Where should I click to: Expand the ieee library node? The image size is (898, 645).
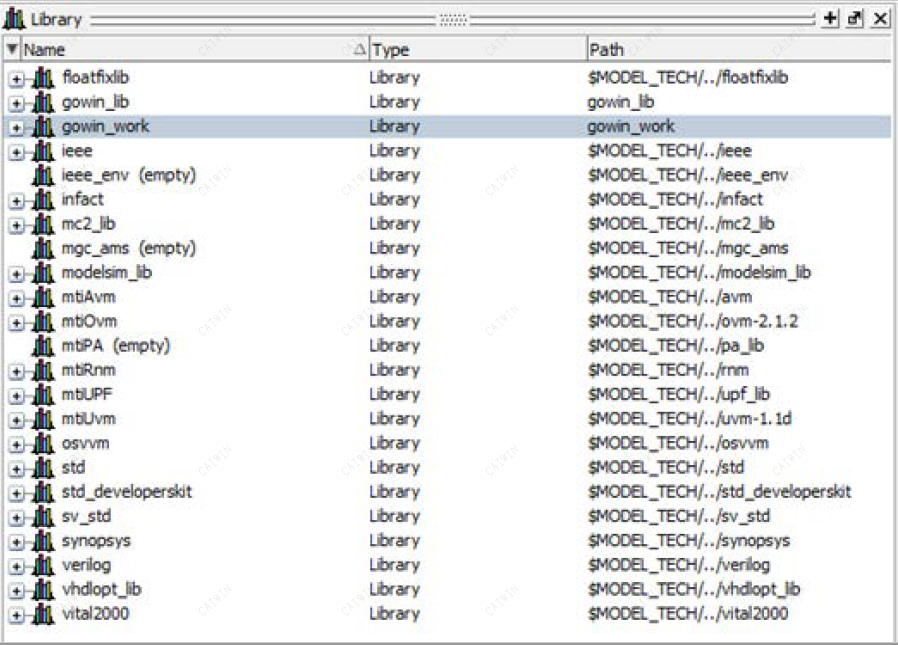coord(16,153)
